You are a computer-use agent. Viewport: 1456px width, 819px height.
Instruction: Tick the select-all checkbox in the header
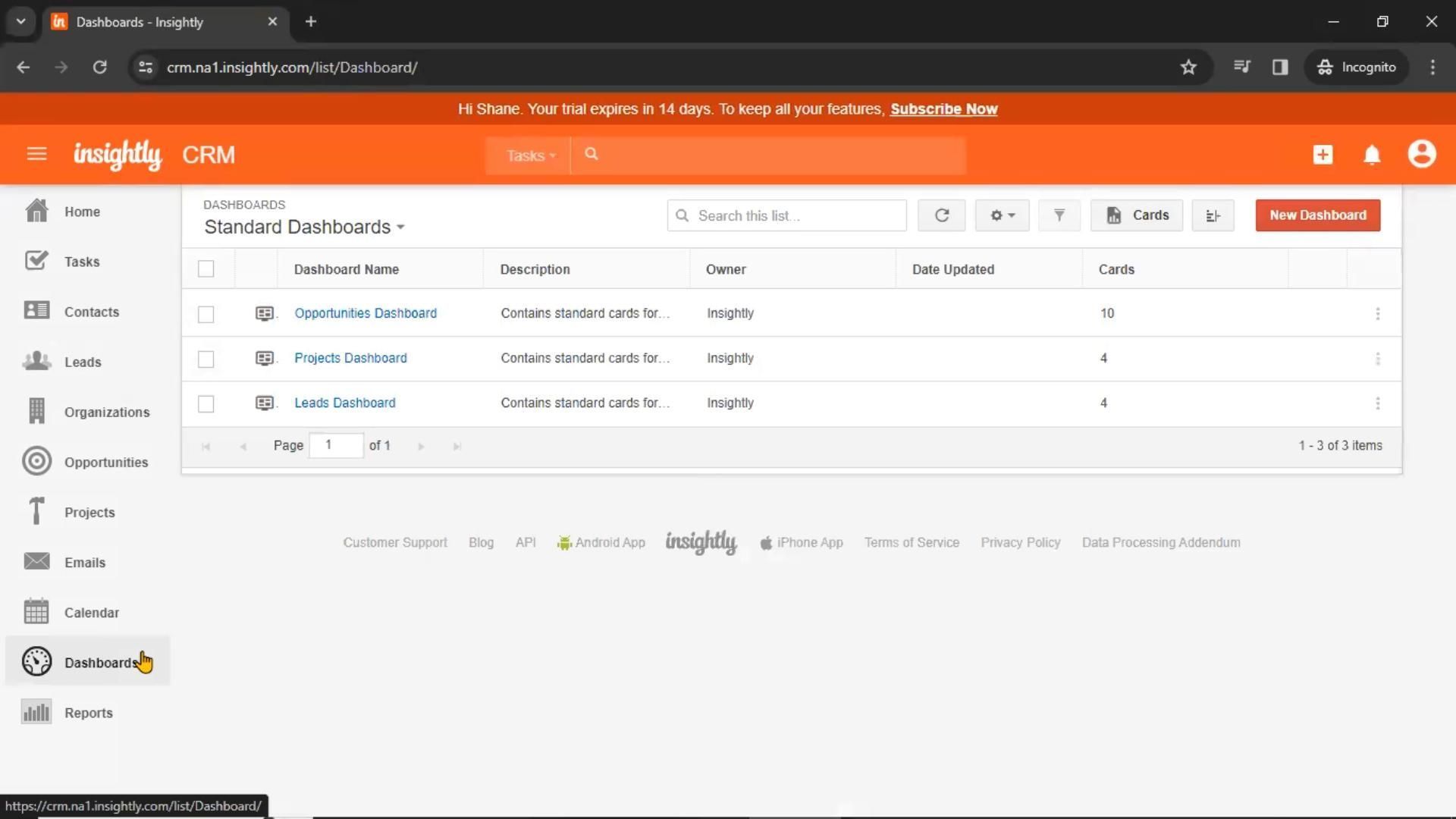(x=206, y=269)
